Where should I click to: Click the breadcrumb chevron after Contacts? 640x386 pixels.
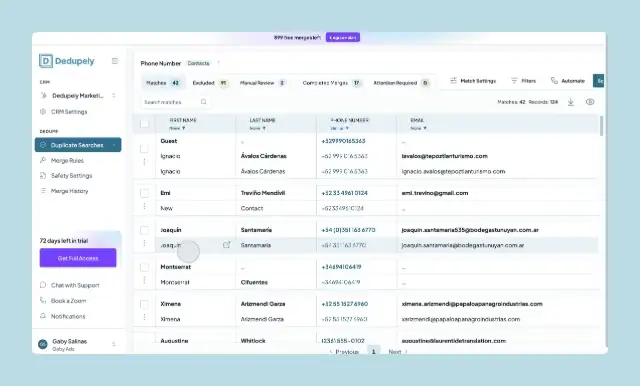tap(219, 63)
